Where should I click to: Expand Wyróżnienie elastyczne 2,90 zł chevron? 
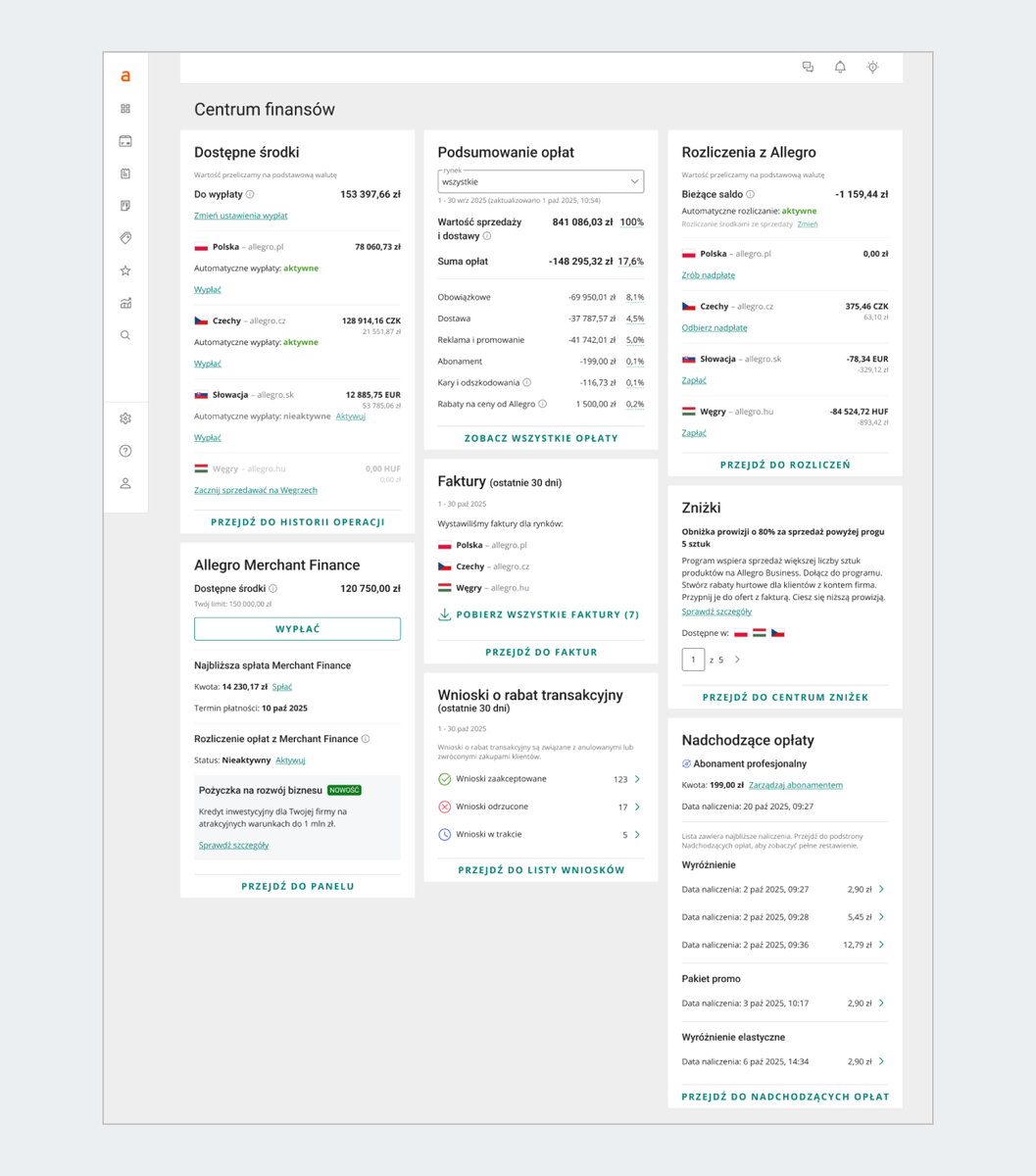[x=882, y=1061]
